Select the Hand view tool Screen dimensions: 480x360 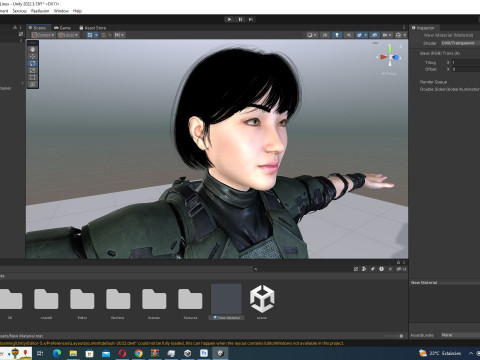33,49
